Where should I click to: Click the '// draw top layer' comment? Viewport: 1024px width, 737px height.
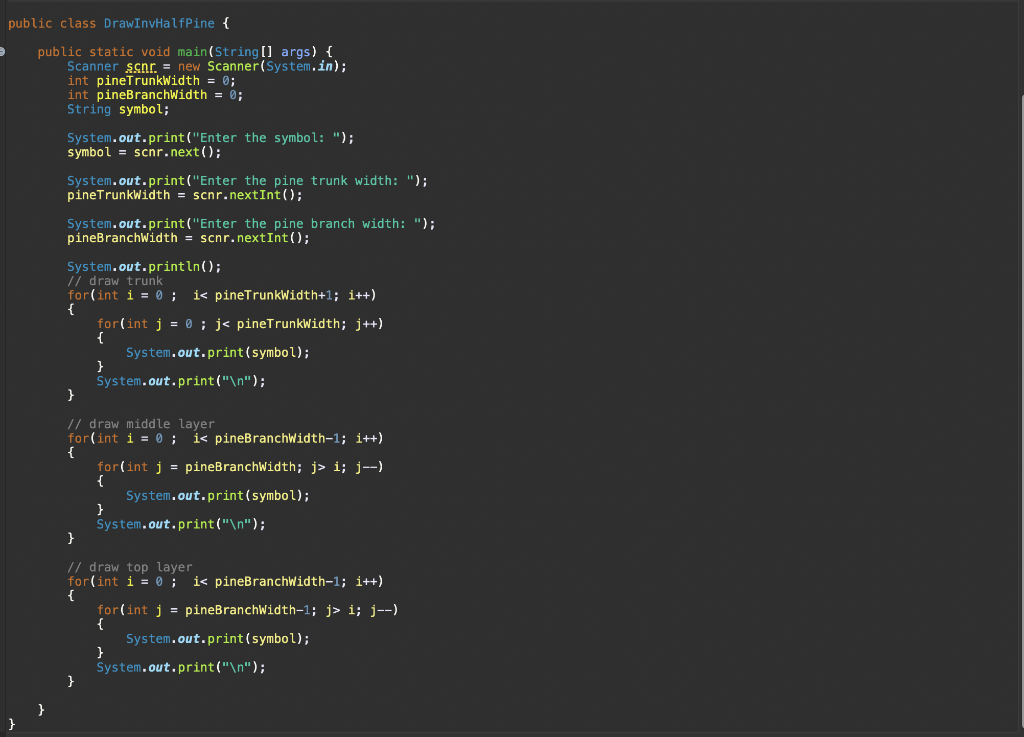point(130,567)
